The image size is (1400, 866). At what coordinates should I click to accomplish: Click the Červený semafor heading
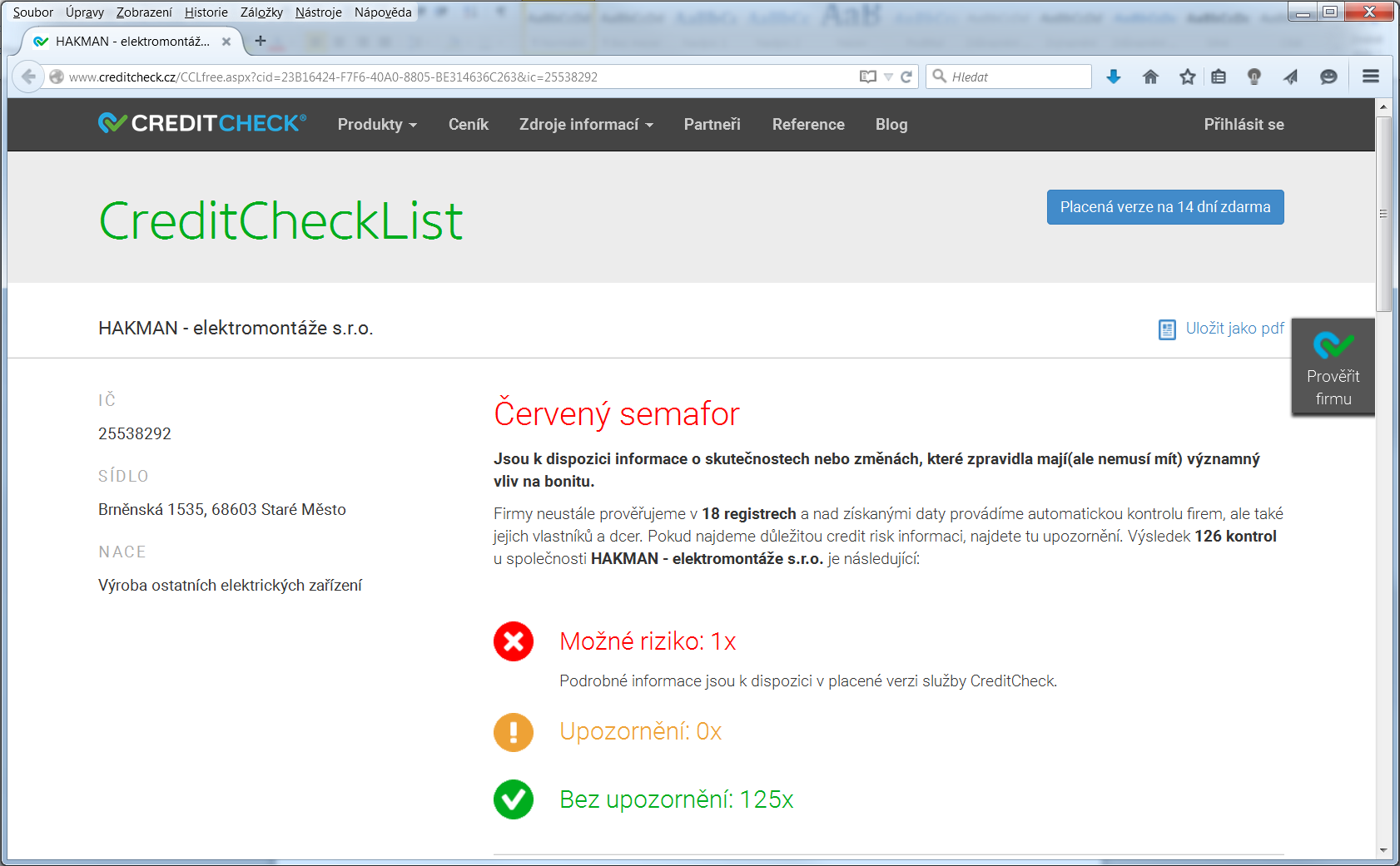tap(617, 413)
